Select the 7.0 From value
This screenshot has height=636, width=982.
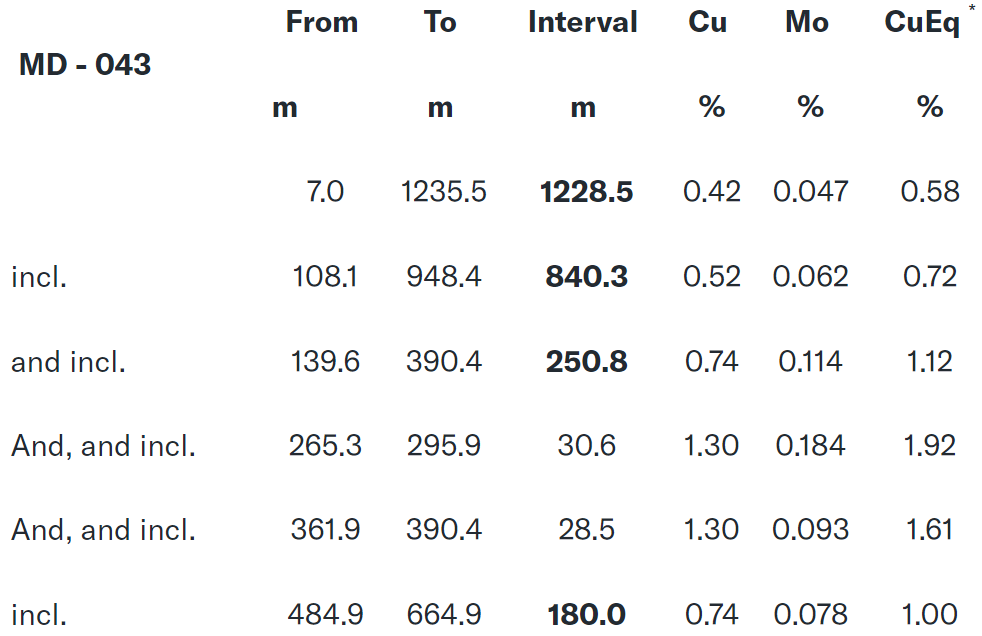point(326,192)
